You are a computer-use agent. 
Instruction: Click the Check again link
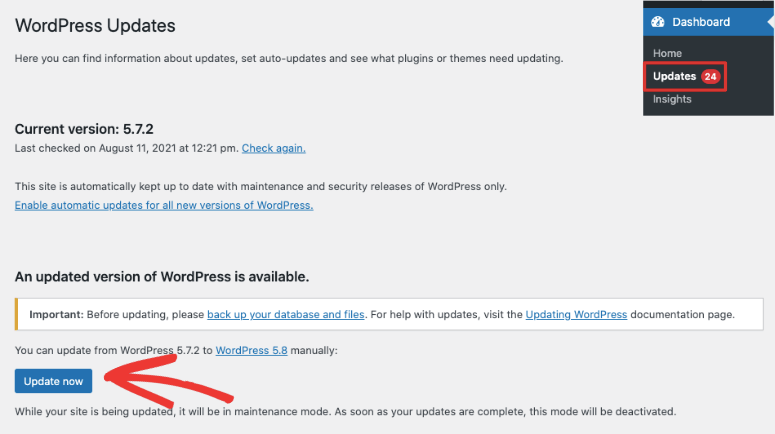(273, 148)
